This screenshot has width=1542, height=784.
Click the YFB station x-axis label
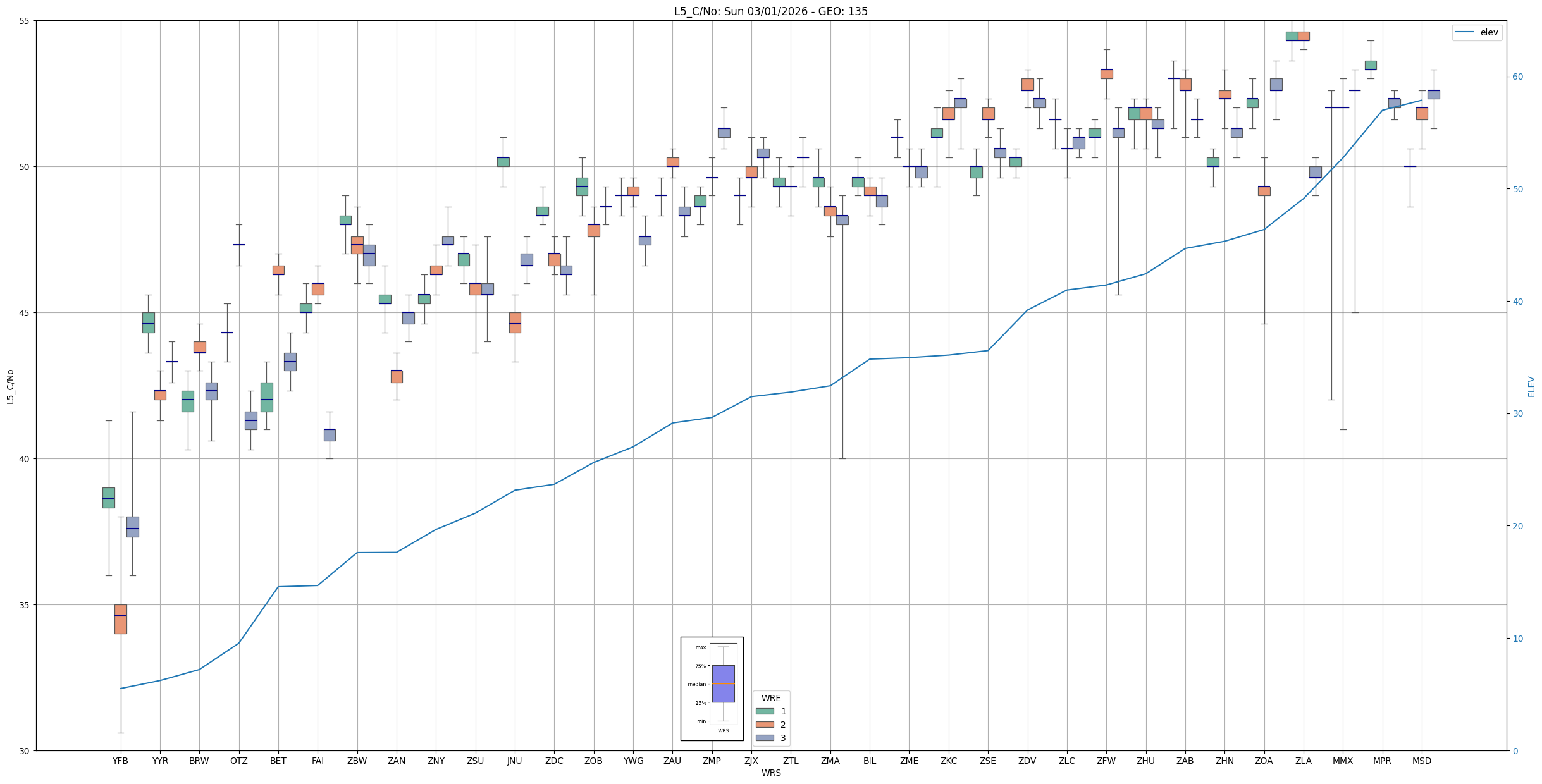pyautogui.click(x=120, y=761)
